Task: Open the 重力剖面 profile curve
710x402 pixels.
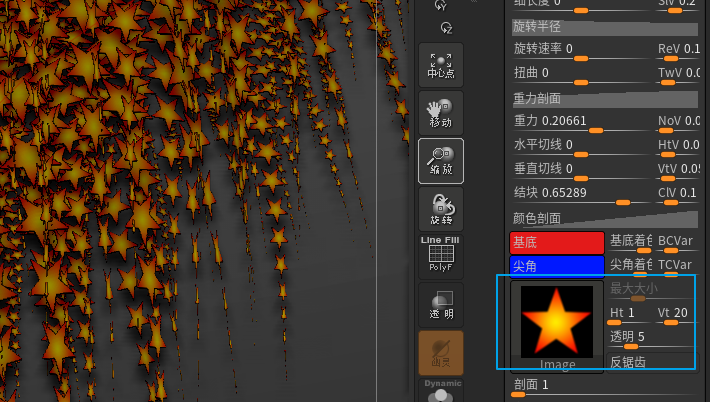Action: click(x=605, y=99)
